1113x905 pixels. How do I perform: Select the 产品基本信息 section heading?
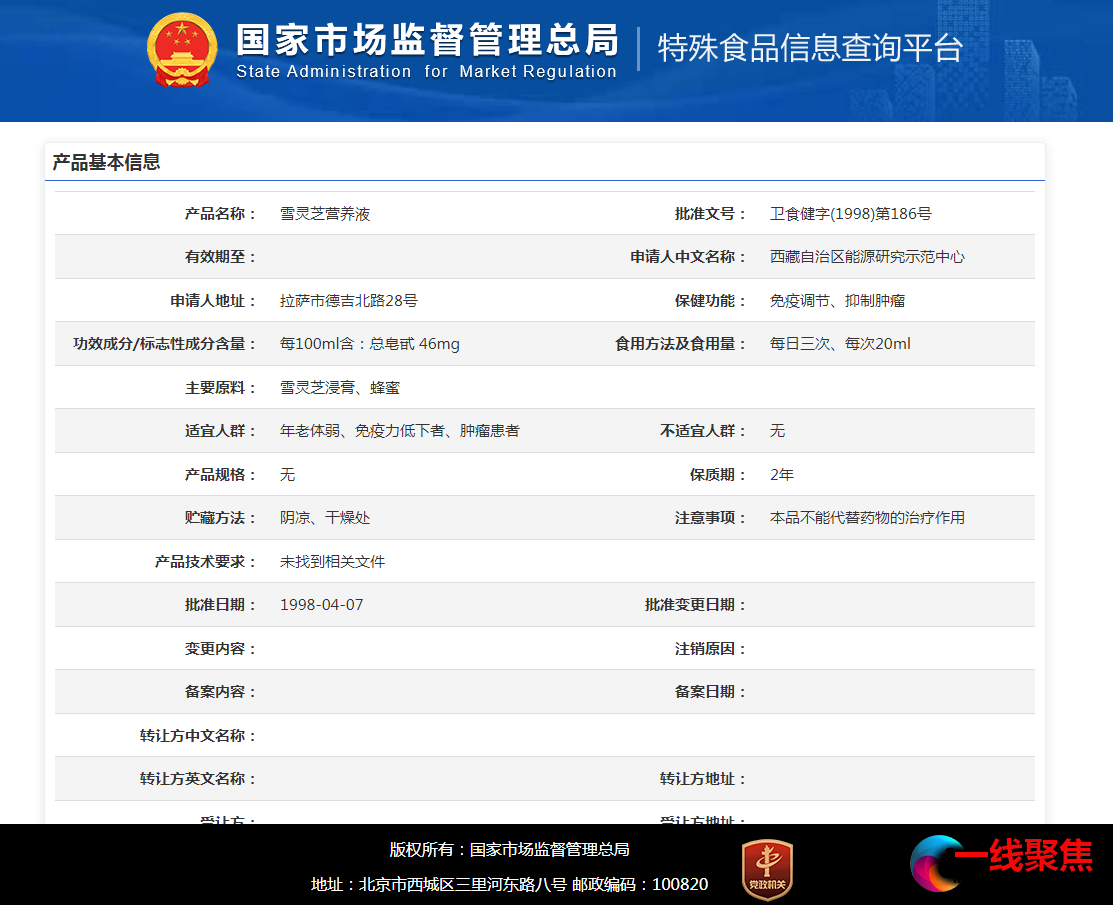click(106, 162)
